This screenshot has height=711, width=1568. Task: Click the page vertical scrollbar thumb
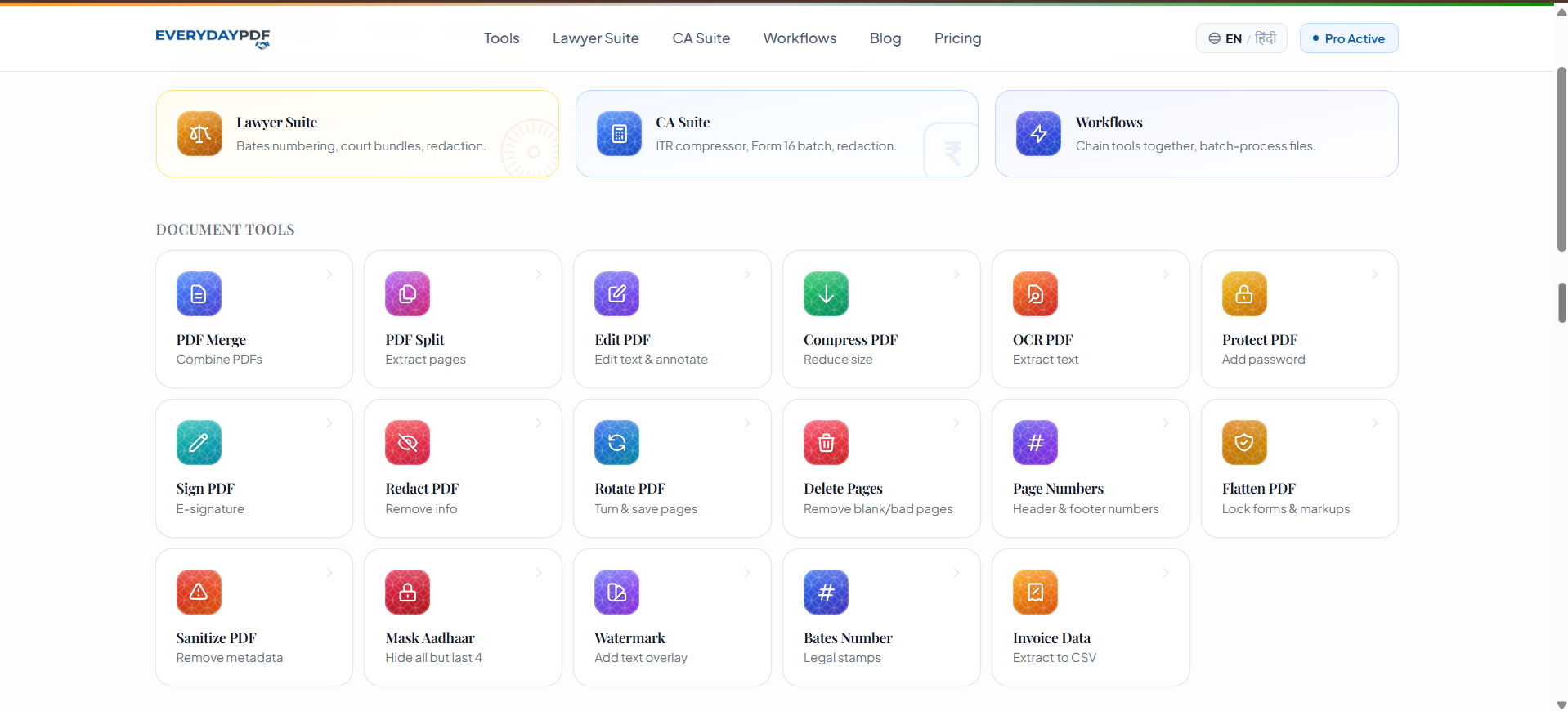click(1561, 159)
